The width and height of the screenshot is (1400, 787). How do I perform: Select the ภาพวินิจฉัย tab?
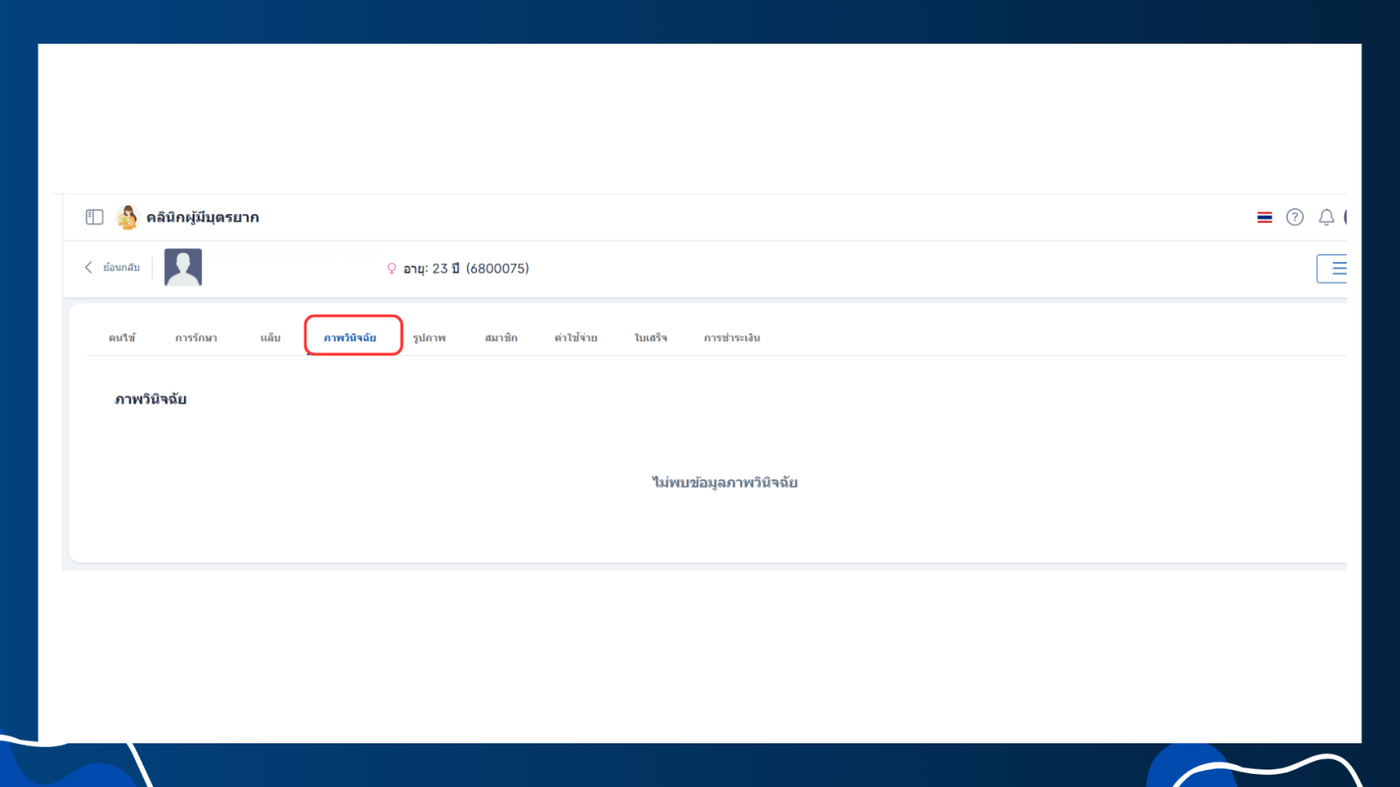click(350, 338)
